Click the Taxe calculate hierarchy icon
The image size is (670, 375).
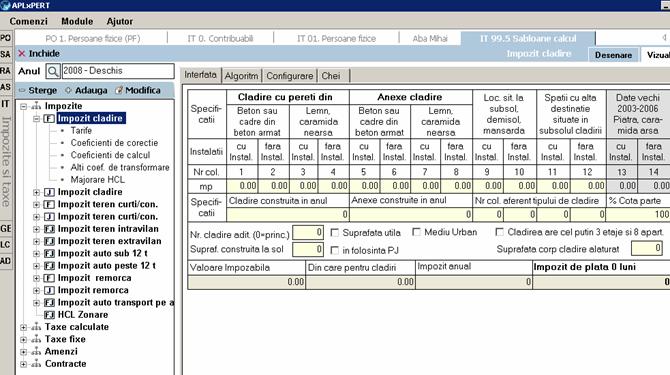[36, 328]
